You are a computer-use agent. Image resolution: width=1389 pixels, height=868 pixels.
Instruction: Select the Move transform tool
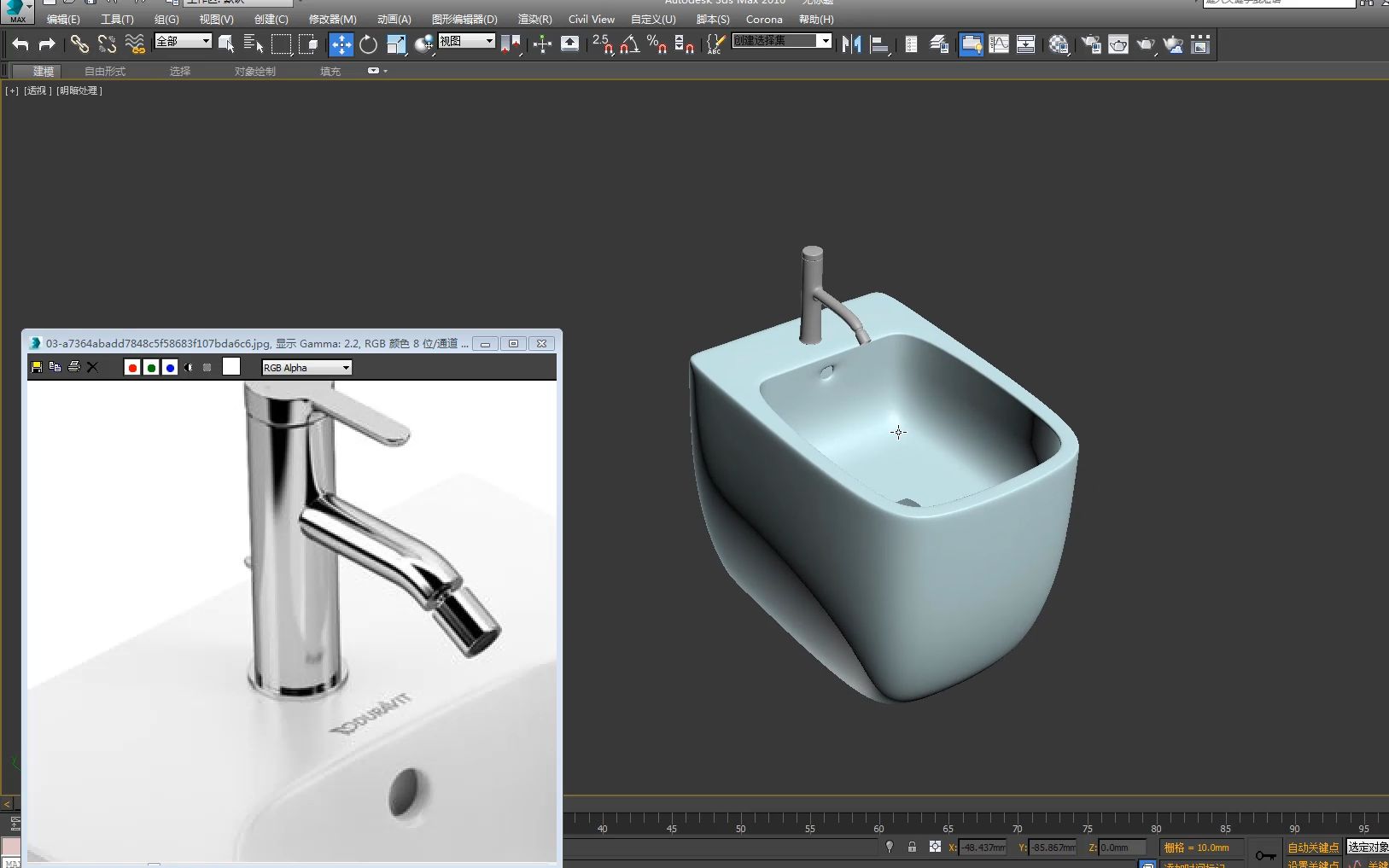341,44
